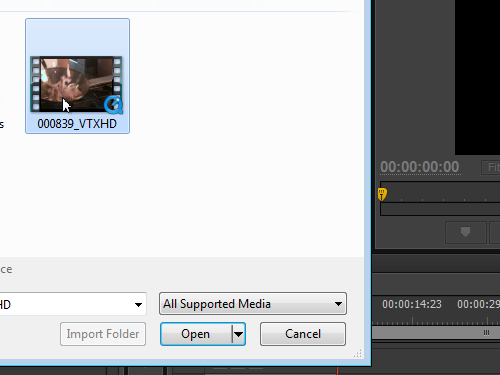Click the monitor zoom scroll bar below ruler
Image resolution: width=500 pixels, height=375 pixels.
coord(440,209)
